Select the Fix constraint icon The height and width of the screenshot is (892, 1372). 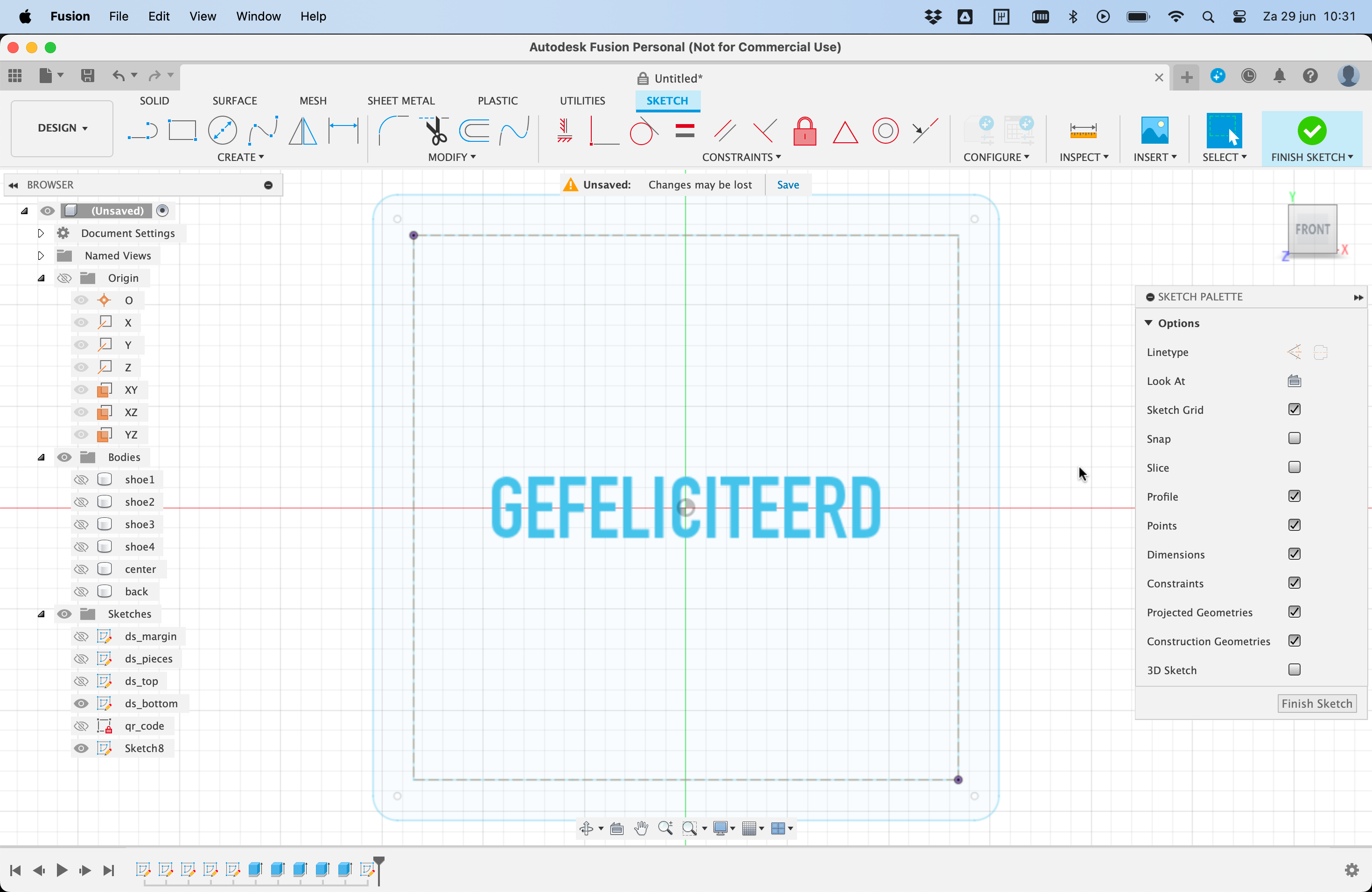[x=805, y=131]
